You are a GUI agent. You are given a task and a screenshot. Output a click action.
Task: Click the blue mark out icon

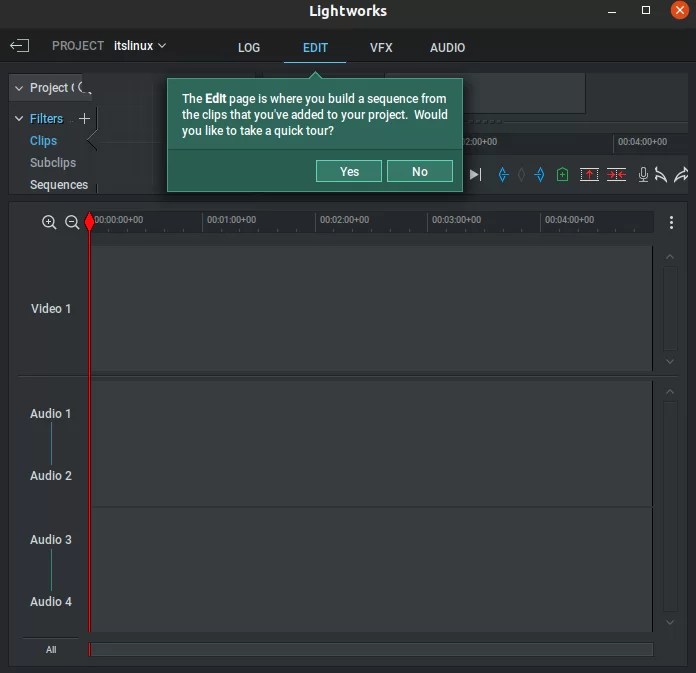pyautogui.click(x=539, y=174)
